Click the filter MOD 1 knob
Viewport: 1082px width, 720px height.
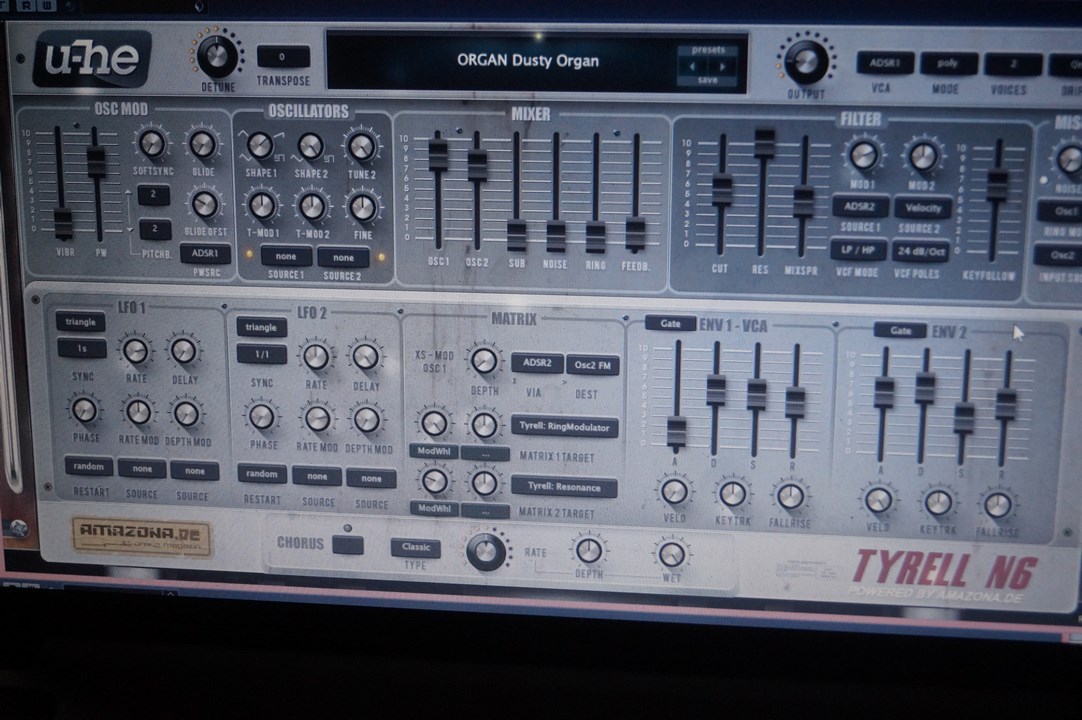coord(863,156)
